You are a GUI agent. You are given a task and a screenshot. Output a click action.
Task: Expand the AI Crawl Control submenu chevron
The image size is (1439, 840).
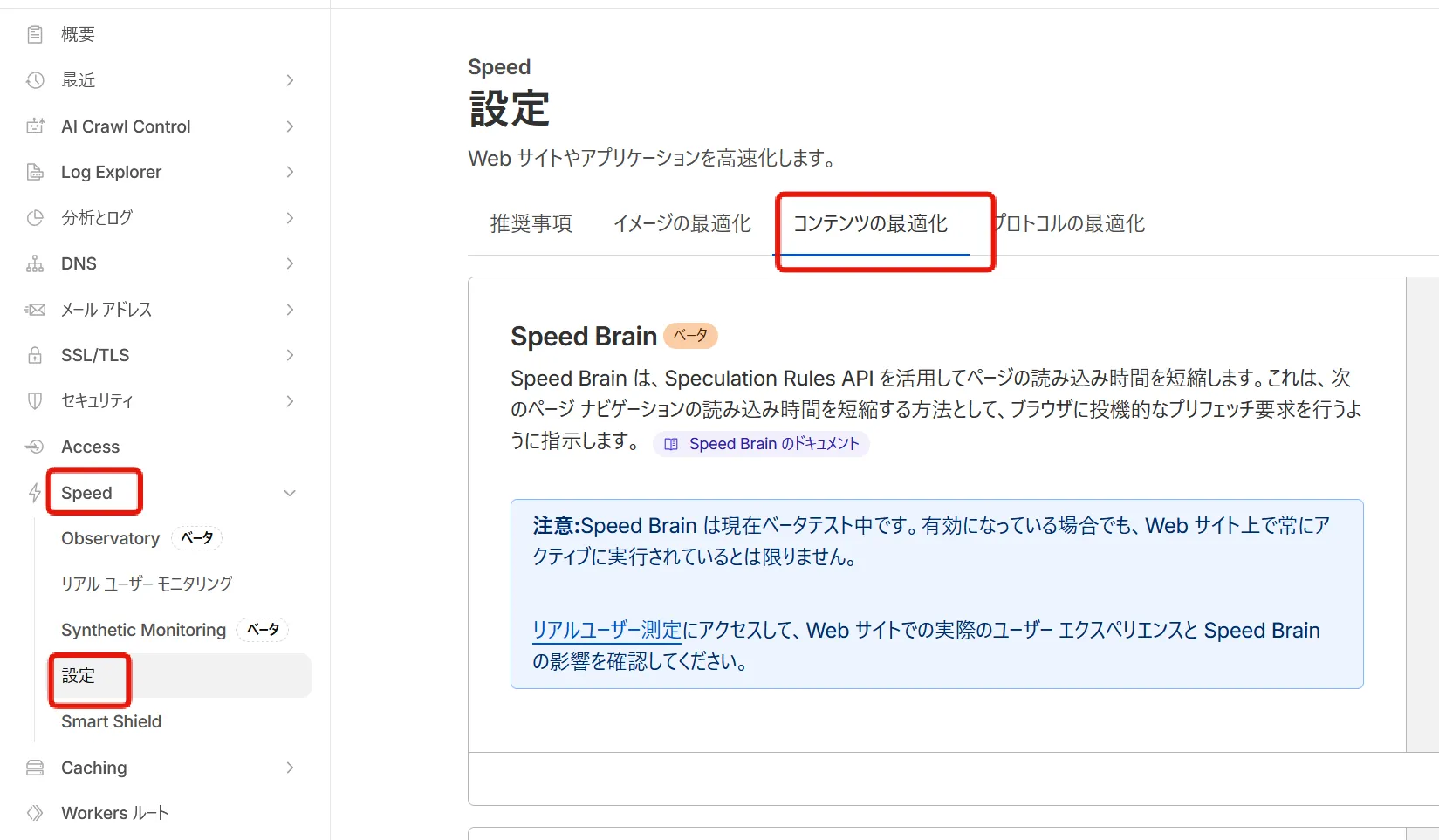click(x=290, y=126)
